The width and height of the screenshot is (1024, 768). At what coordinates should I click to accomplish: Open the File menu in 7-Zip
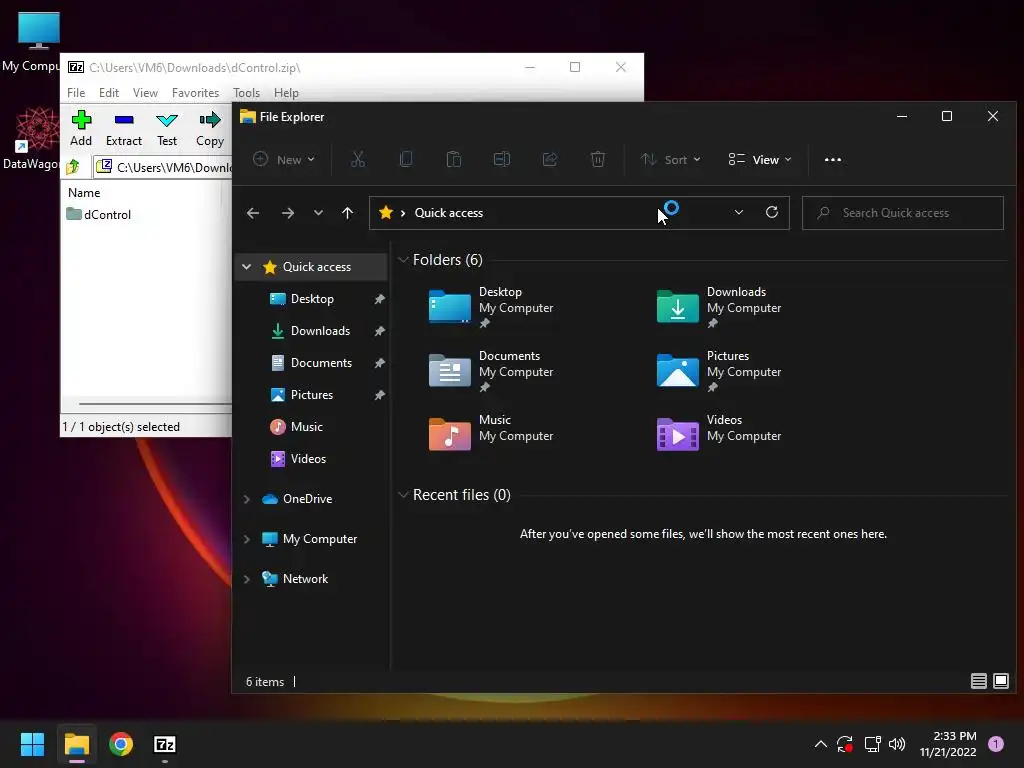(76, 93)
